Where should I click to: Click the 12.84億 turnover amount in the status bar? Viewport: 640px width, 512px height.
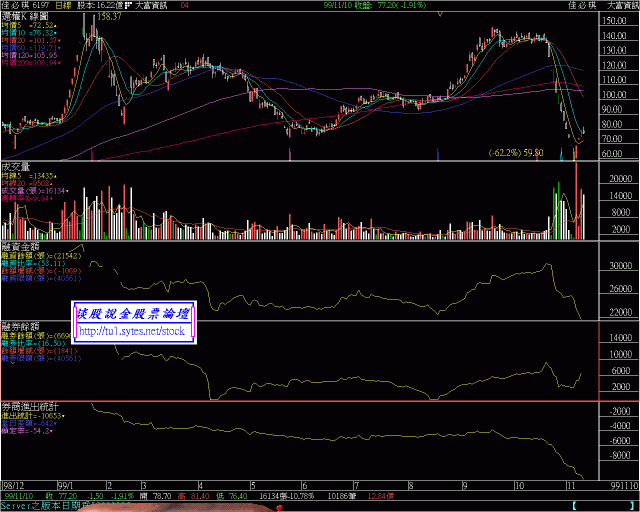tap(380, 496)
